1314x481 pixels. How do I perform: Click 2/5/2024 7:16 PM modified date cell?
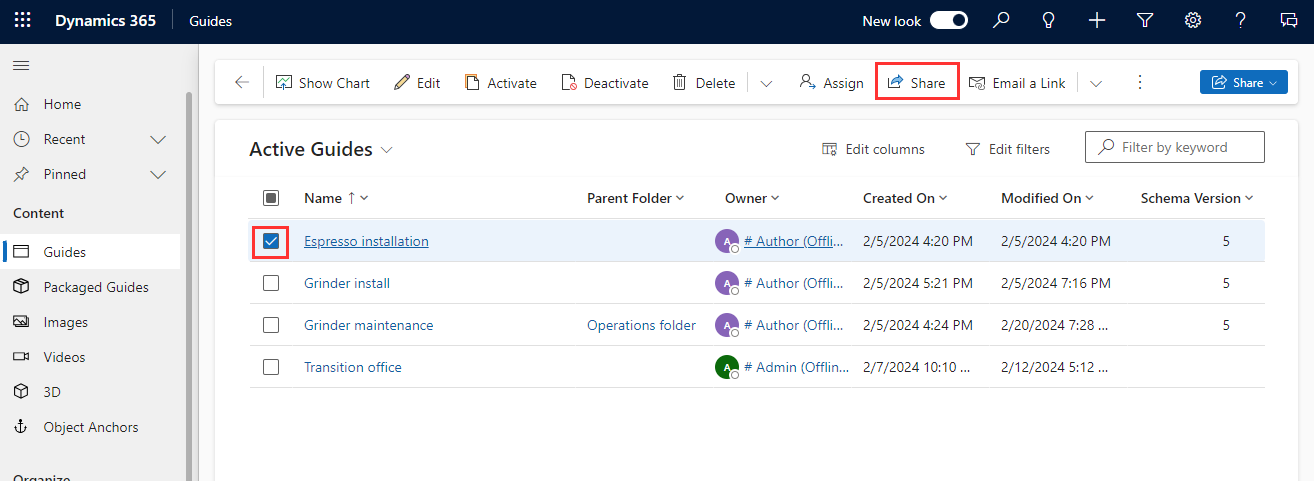click(x=1056, y=283)
